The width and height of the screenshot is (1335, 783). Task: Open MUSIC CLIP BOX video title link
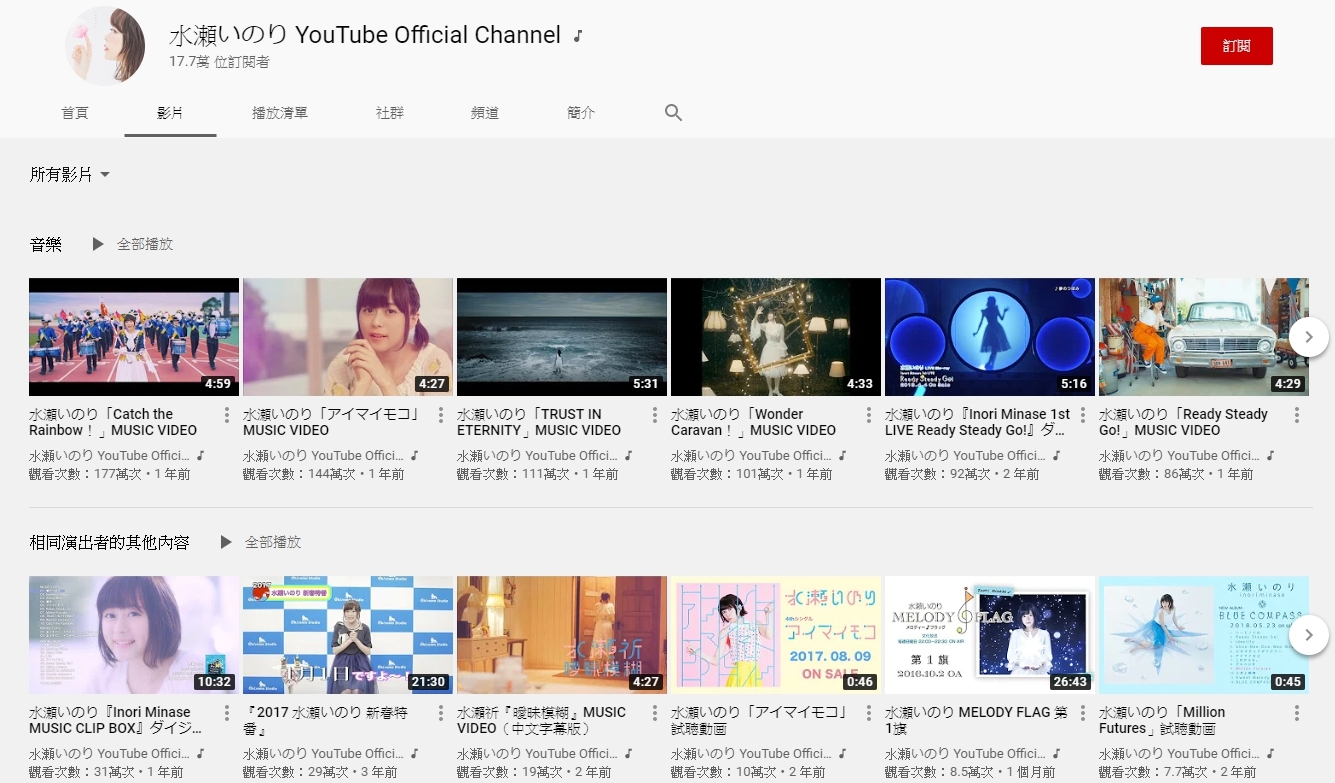point(116,720)
